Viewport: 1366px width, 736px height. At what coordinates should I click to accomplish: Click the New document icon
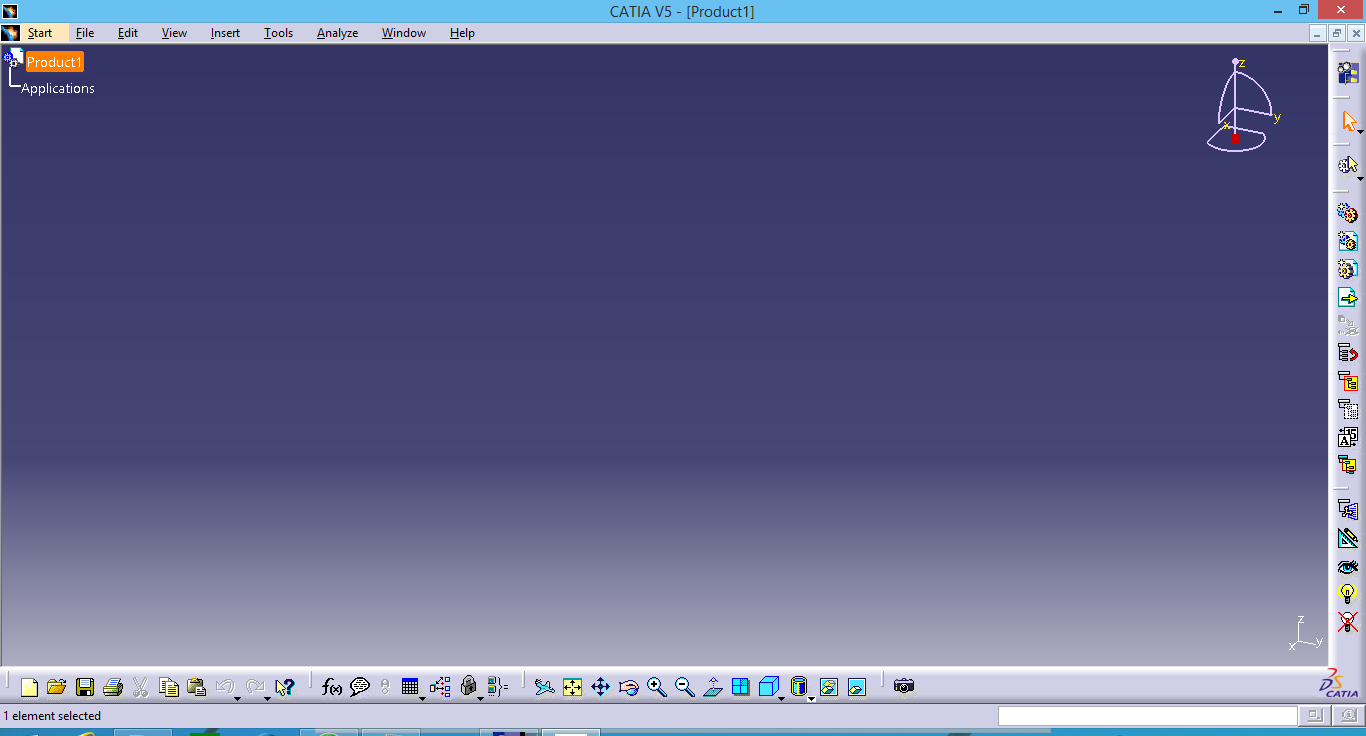pyautogui.click(x=29, y=687)
